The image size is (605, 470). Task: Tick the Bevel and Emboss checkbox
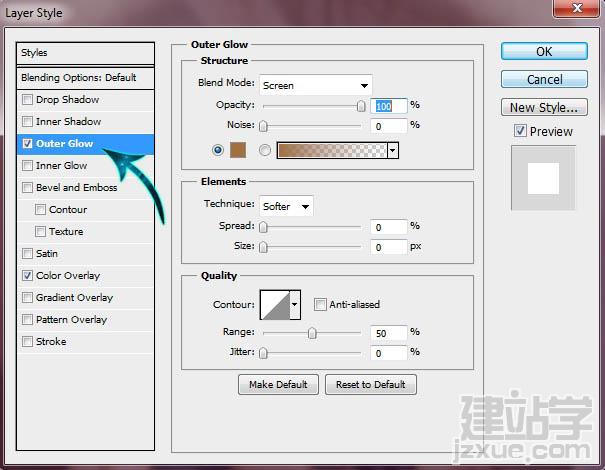(27, 188)
